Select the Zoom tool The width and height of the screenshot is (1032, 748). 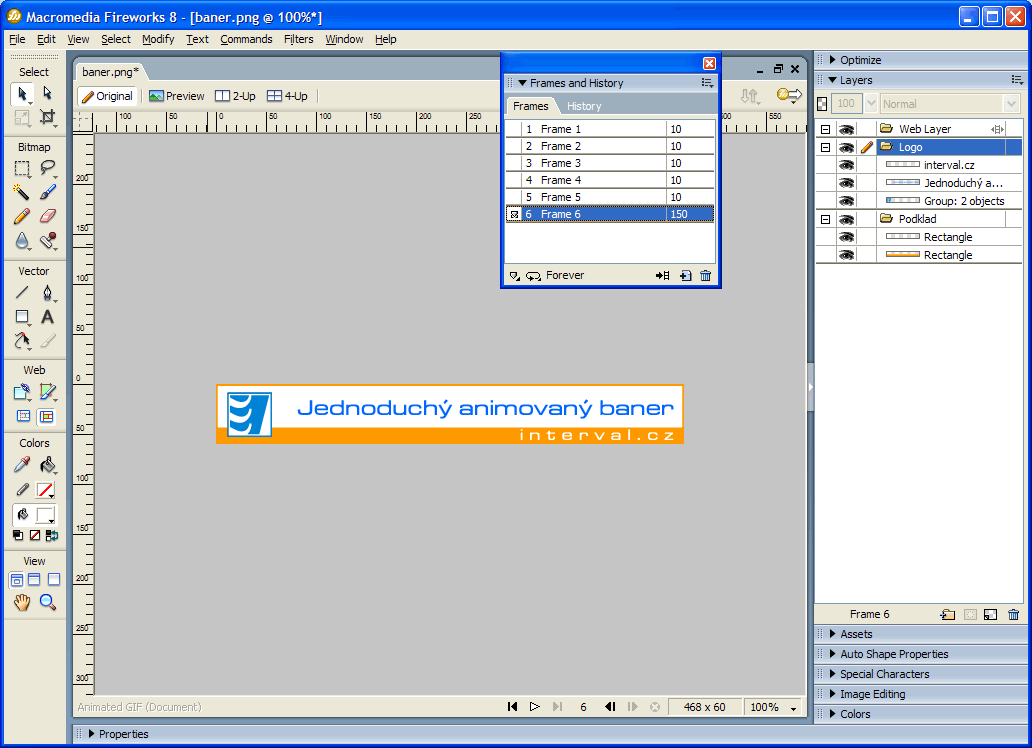47,602
